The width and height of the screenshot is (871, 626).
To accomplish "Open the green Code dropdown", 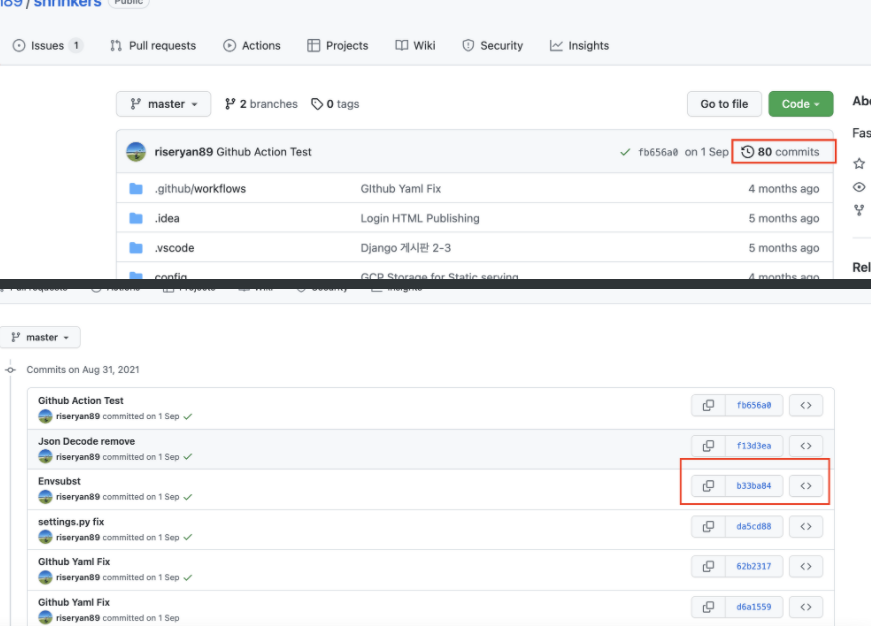I will tap(800, 104).
